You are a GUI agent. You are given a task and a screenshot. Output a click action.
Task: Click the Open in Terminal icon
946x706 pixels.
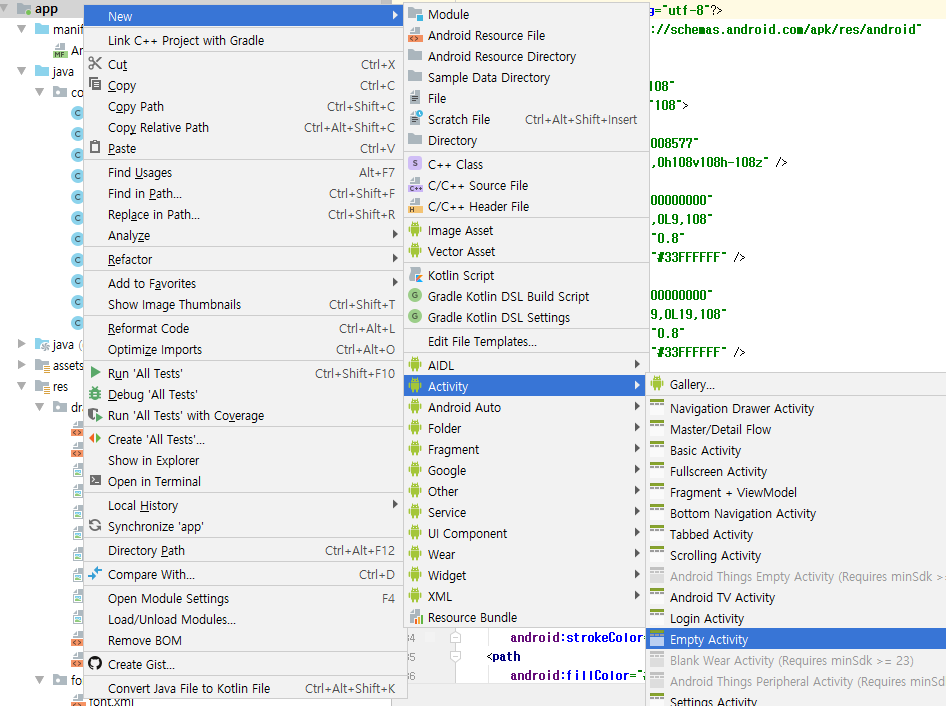coord(95,480)
